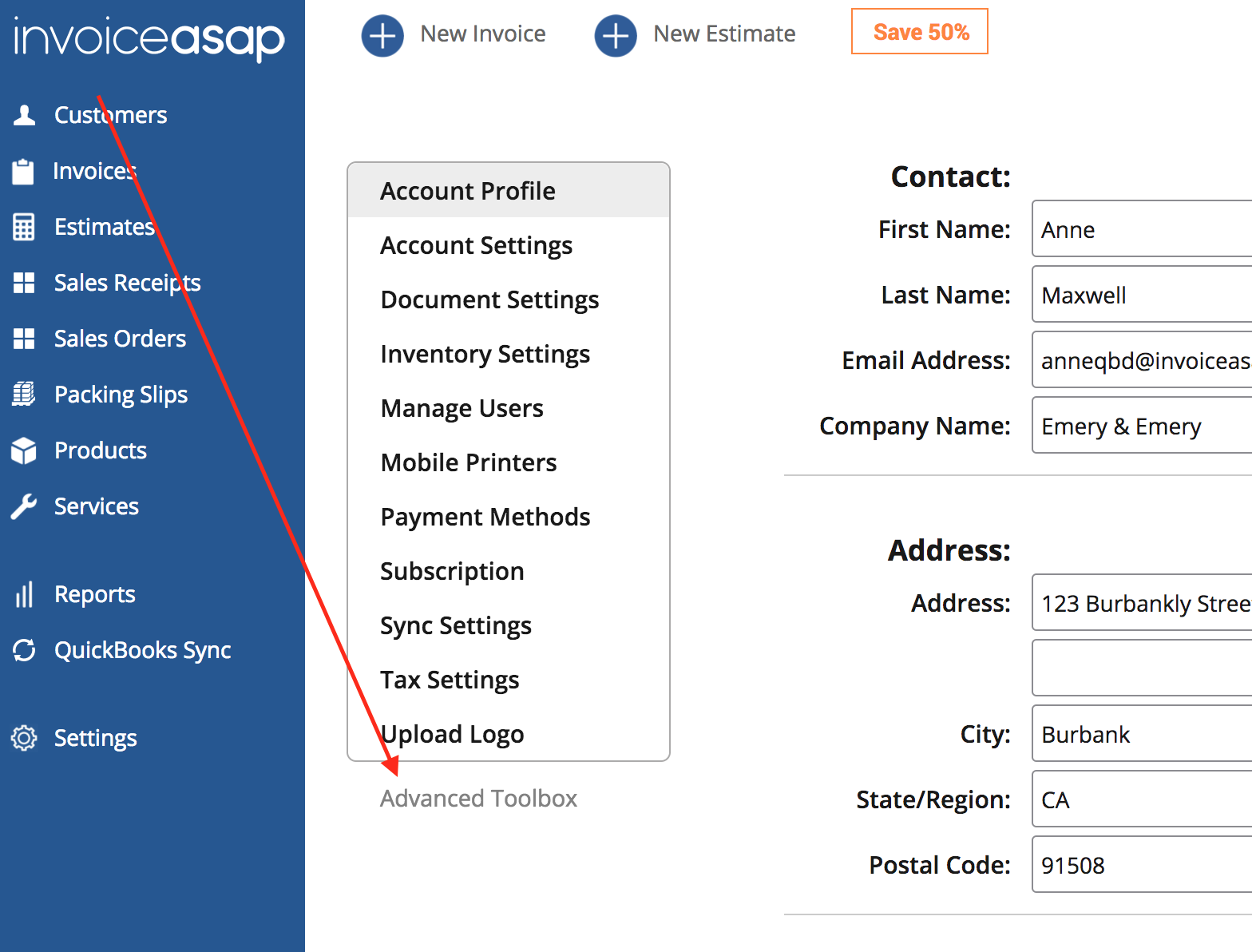Click the Company Name input field
This screenshot has height=952, width=1252.
[1142, 426]
